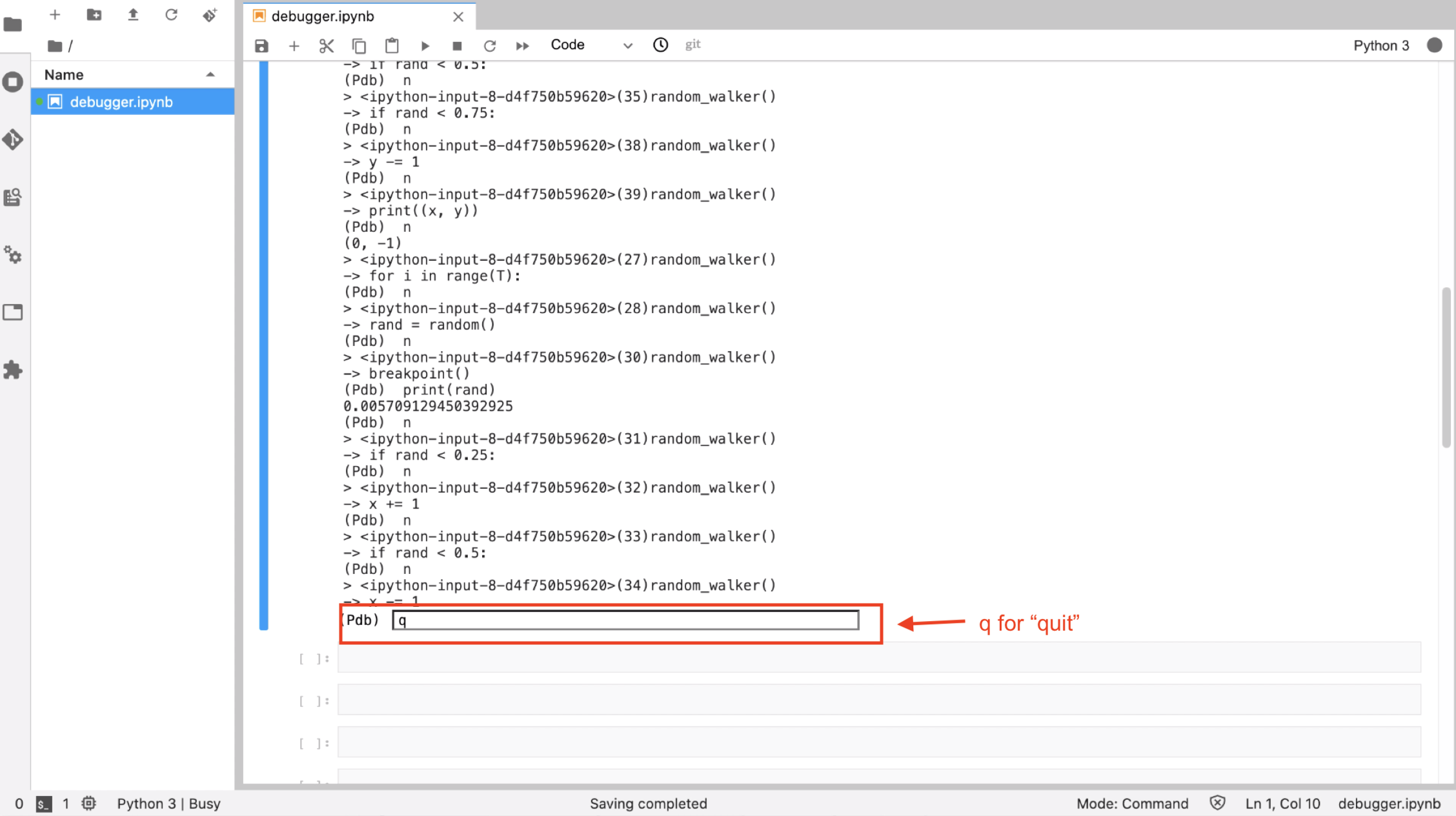Open debugger.ipynb in the file browser
Image resolution: width=1456 pixels, height=816 pixels.
(121, 102)
